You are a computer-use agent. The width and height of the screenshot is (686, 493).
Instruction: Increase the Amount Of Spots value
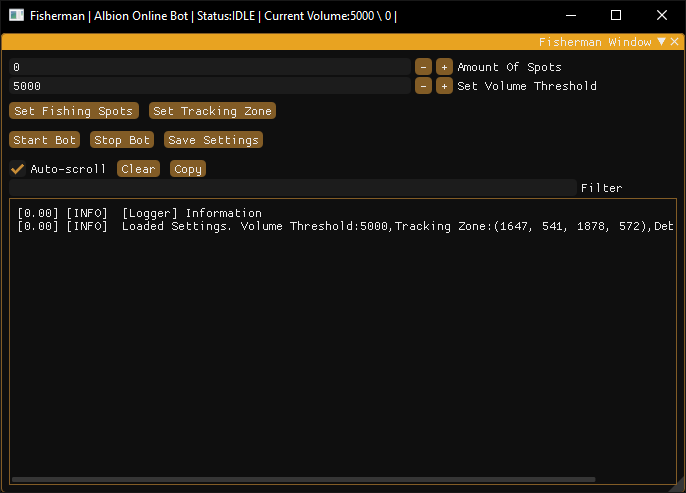click(x=444, y=67)
